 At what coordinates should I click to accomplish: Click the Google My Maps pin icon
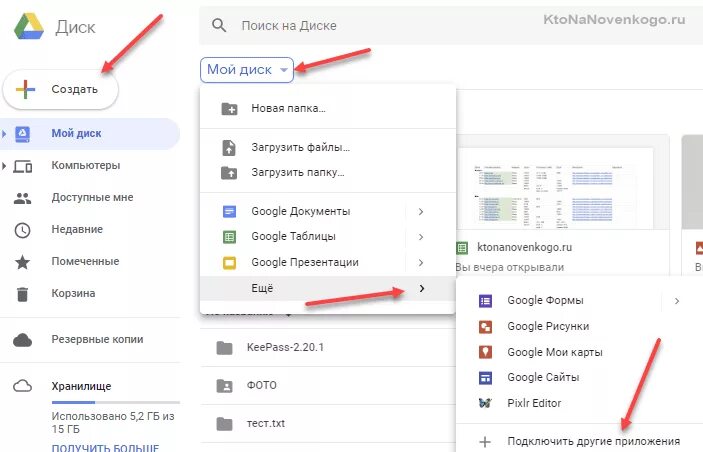point(485,352)
